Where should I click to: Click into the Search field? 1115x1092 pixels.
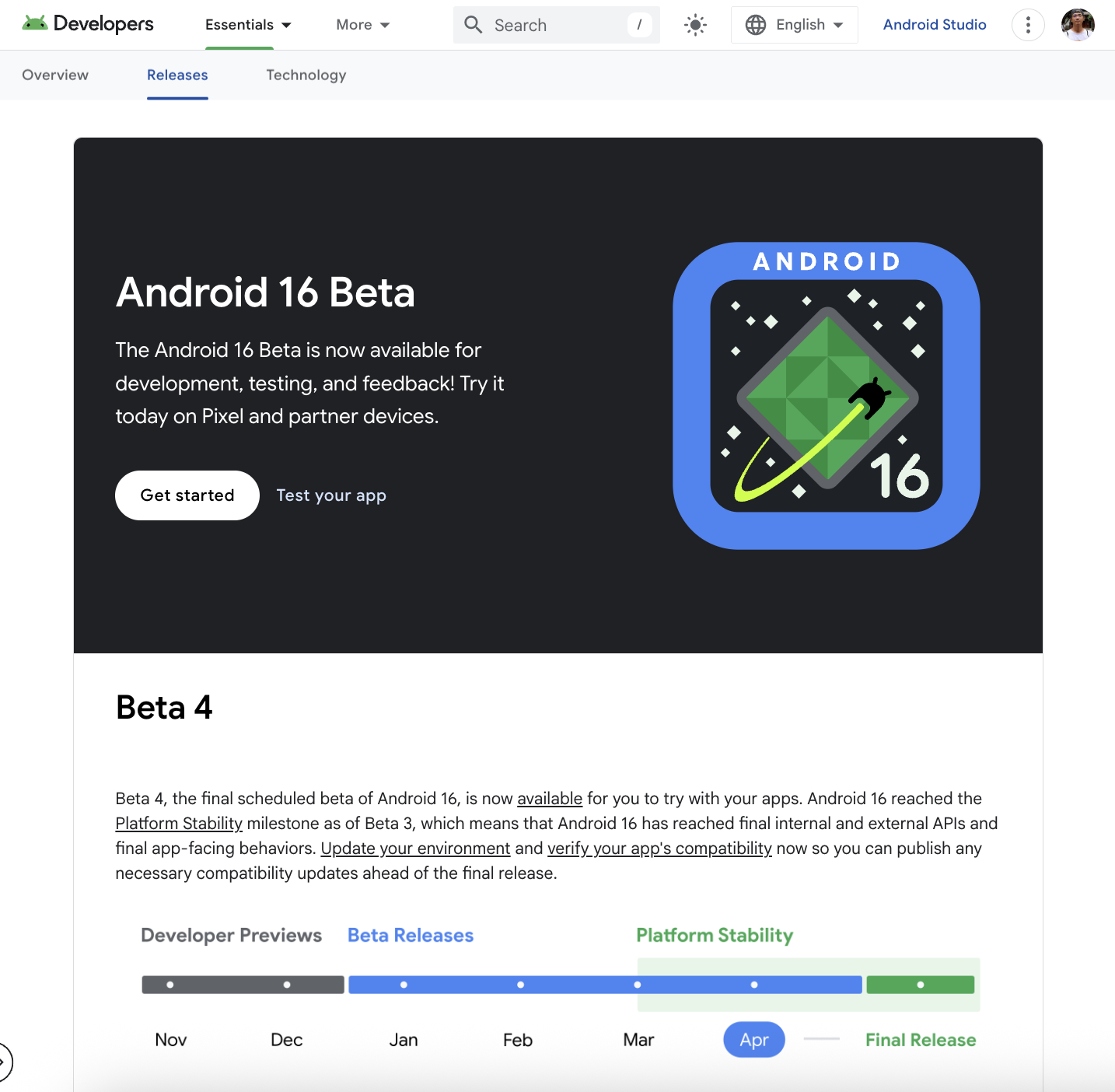coord(557,25)
